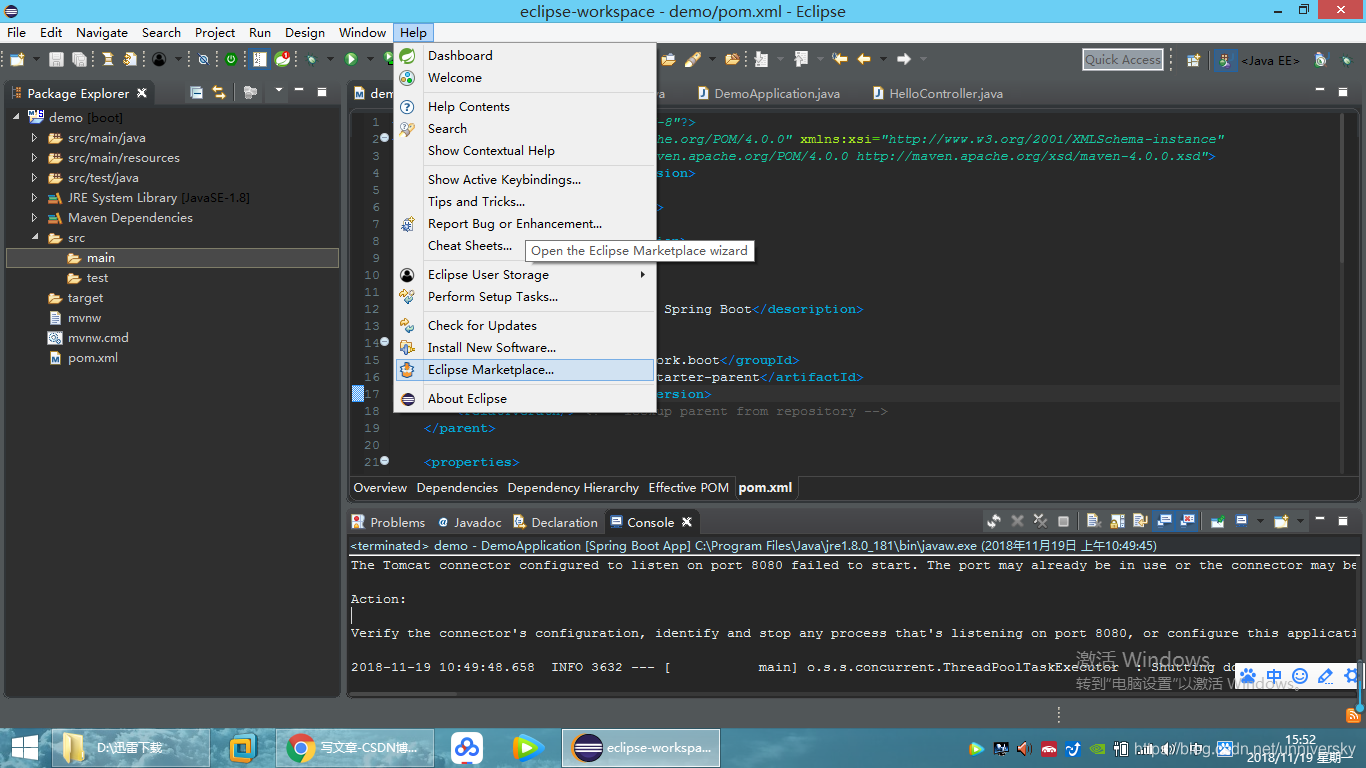Toggle Word Wrap in Console toolbar
The image size is (1366, 768).
tap(1140, 521)
